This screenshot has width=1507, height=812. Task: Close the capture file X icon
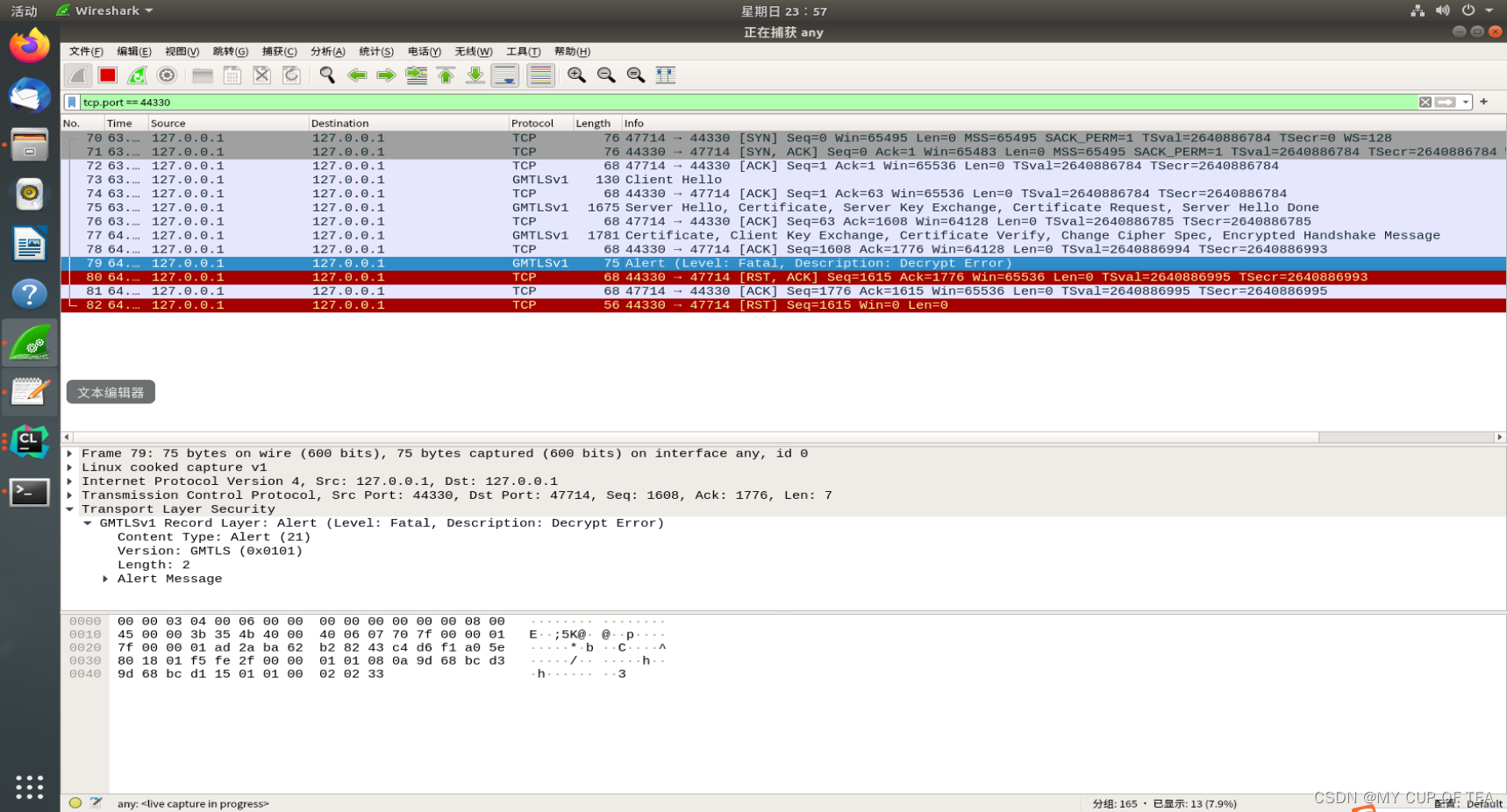(x=261, y=75)
